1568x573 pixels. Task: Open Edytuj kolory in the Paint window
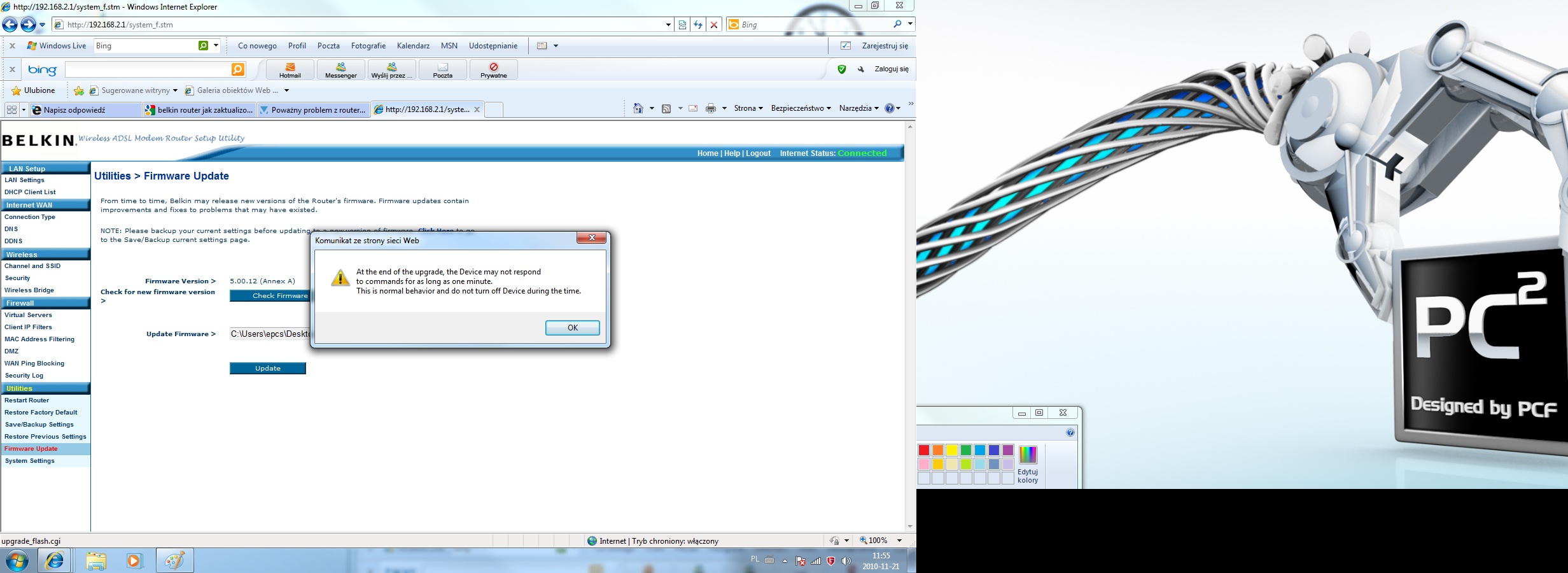[1028, 465]
